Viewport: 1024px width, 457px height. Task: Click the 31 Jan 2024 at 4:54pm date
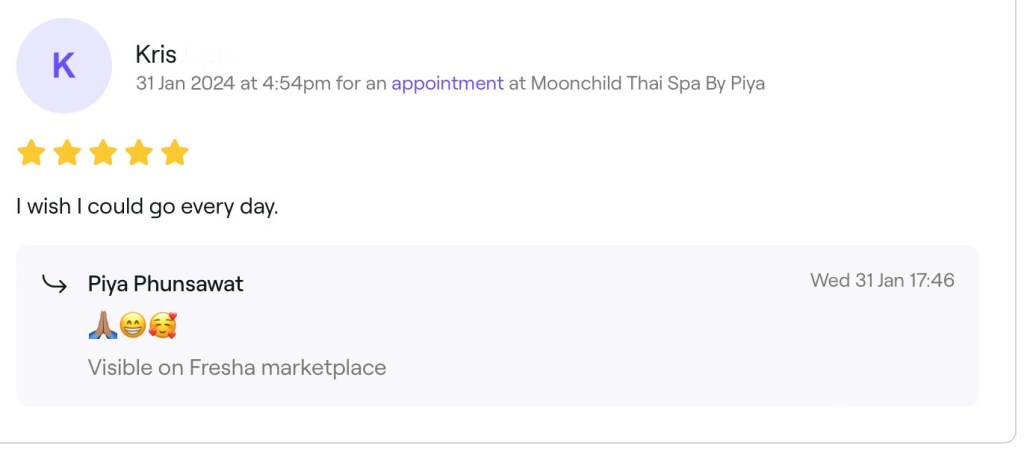(x=233, y=83)
